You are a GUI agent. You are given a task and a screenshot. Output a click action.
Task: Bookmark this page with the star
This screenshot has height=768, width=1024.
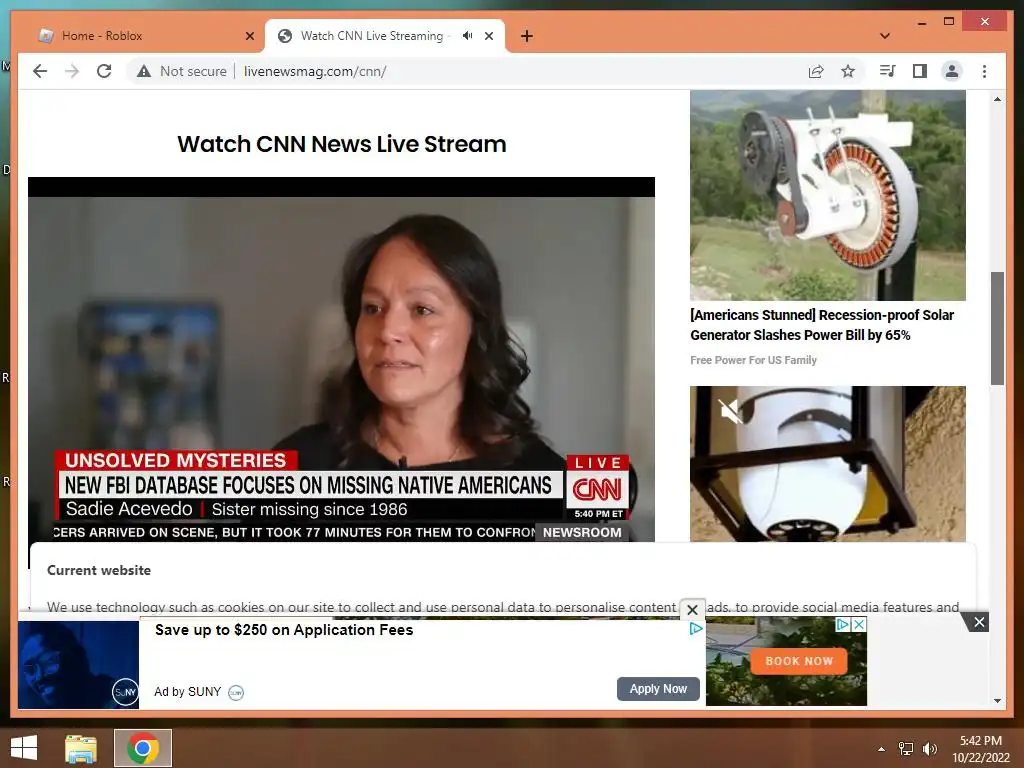(x=848, y=71)
